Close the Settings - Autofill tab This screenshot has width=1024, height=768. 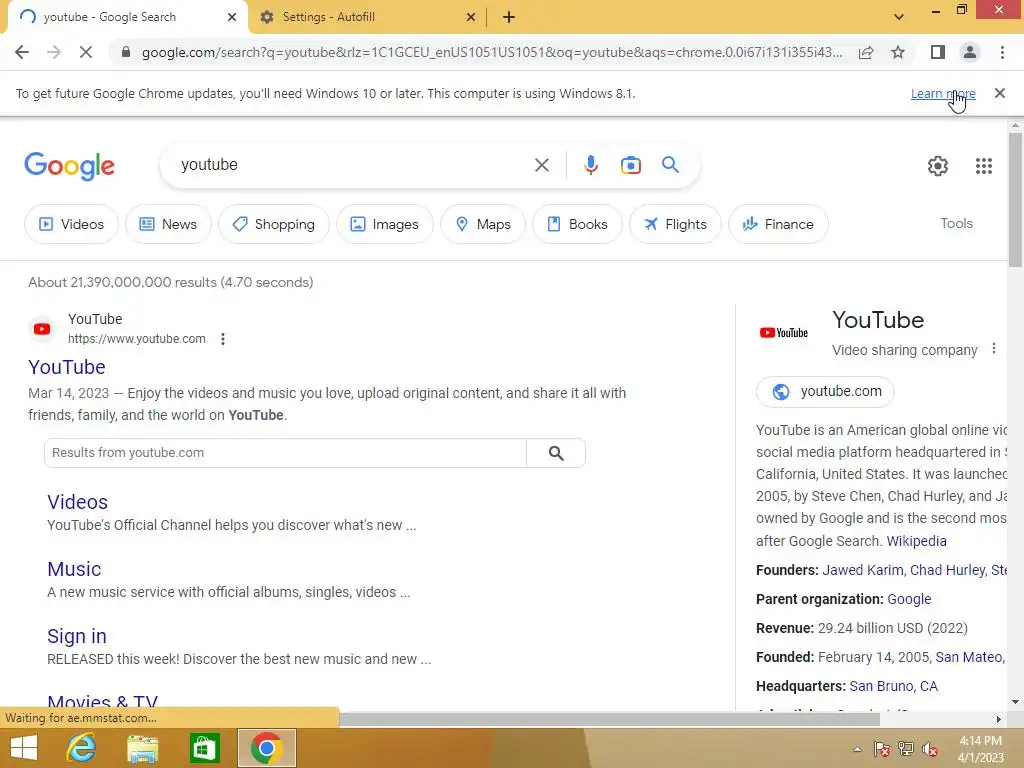[x=470, y=17]
